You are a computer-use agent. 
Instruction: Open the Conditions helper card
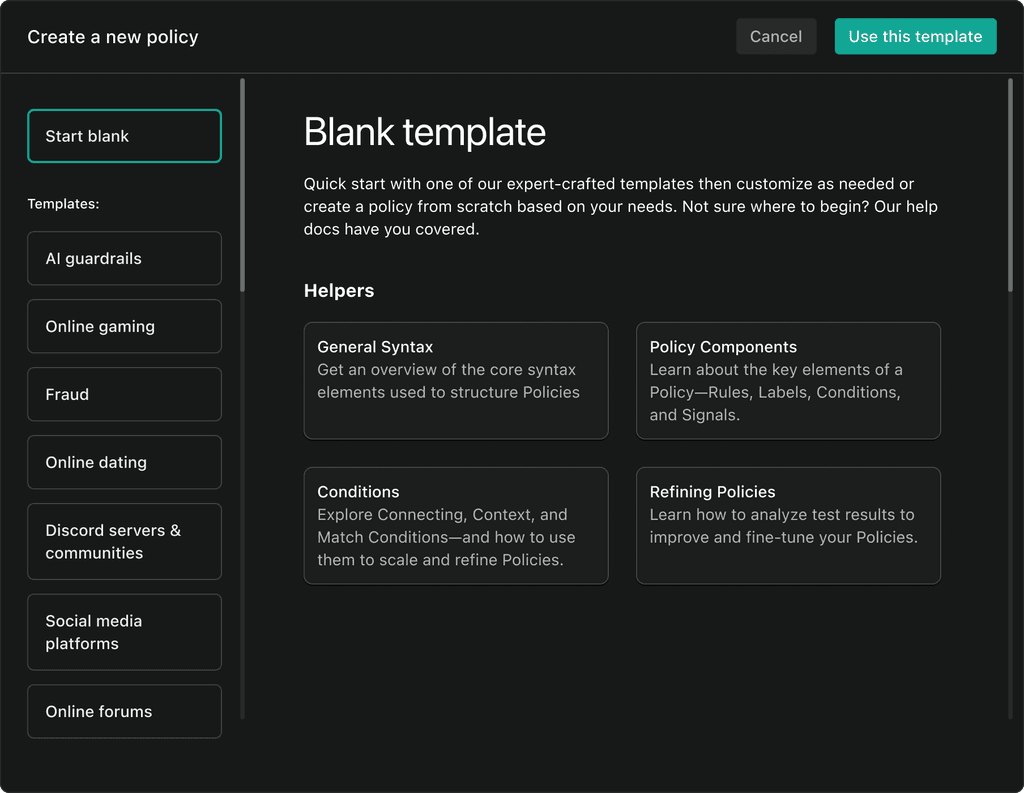(456, 526)
